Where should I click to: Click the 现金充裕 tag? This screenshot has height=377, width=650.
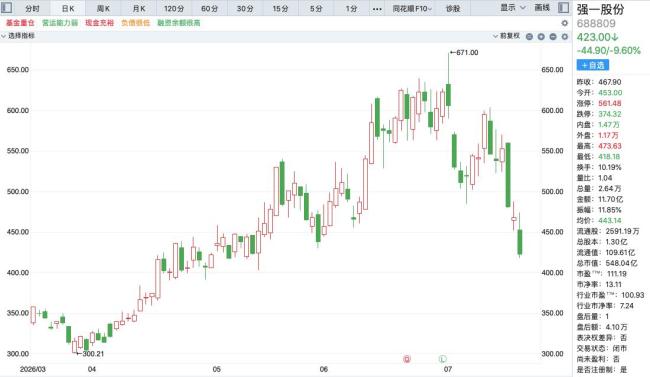99,23
